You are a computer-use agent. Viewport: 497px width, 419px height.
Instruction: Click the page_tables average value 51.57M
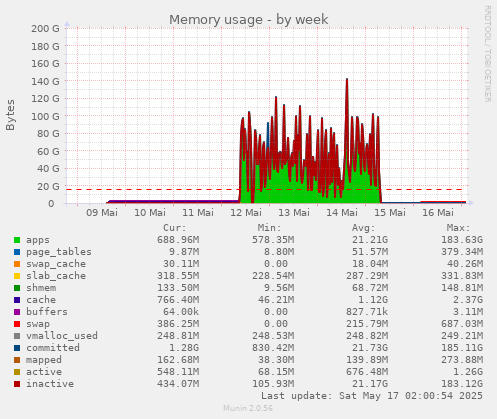(370, 252)
